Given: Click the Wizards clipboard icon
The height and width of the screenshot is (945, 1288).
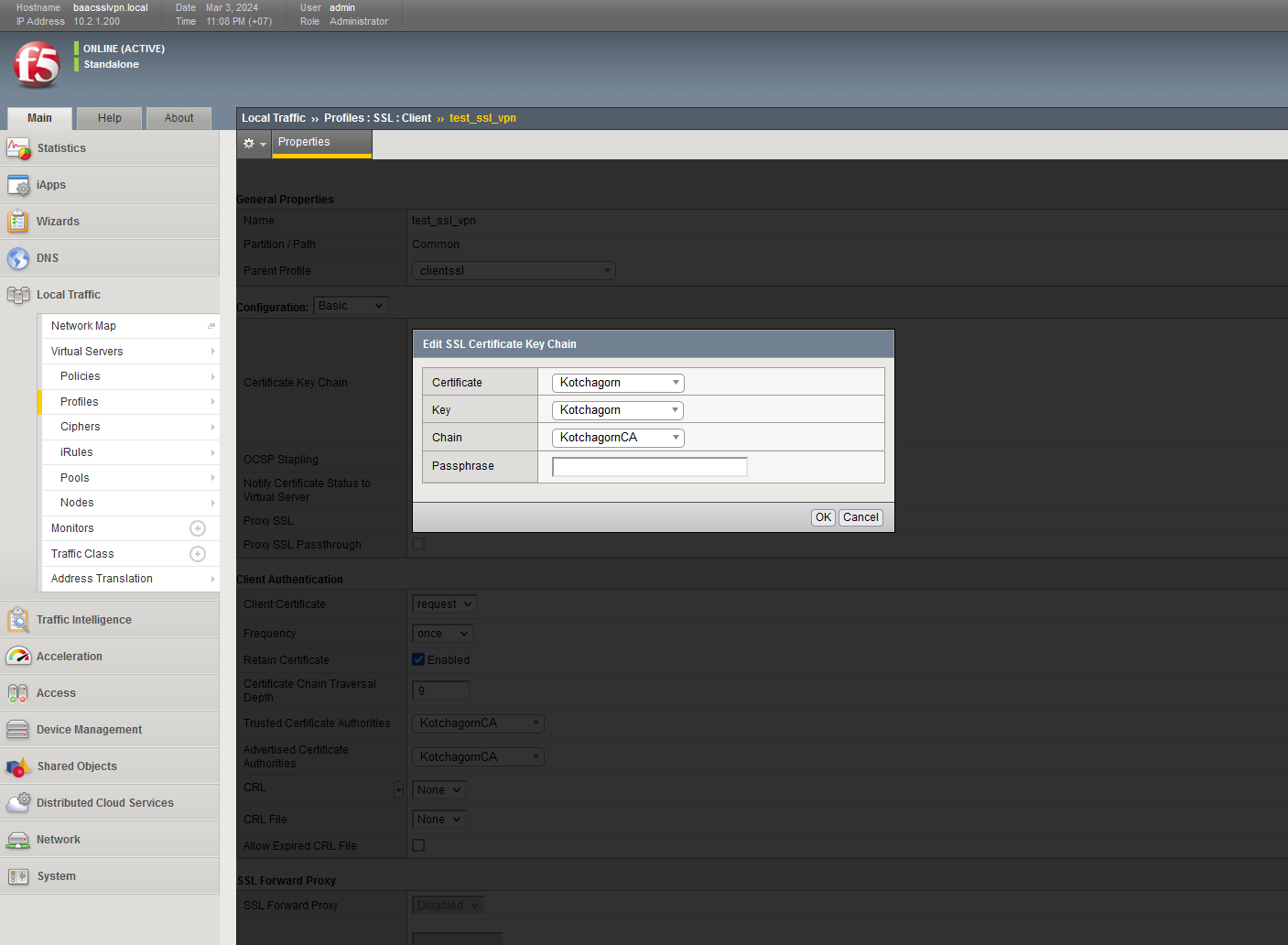Looking at the screenshot, I should point(18,222).
